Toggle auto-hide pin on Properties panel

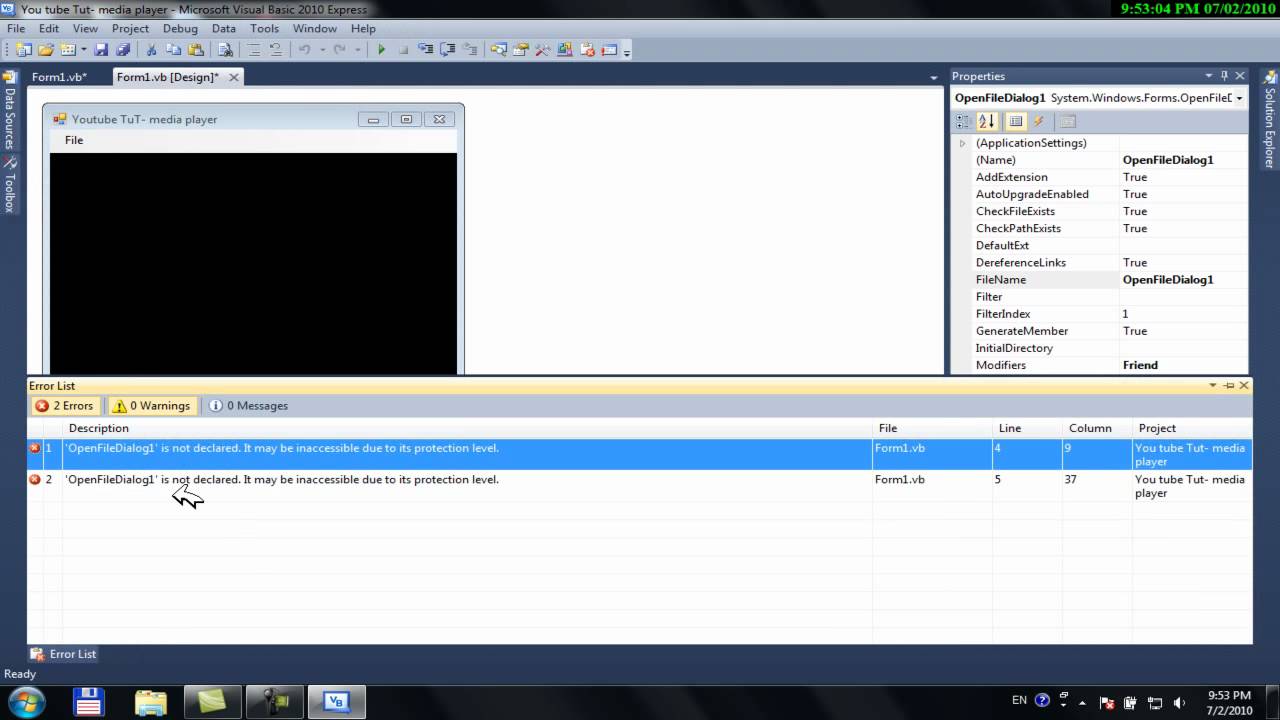(x=1224, y=76)
